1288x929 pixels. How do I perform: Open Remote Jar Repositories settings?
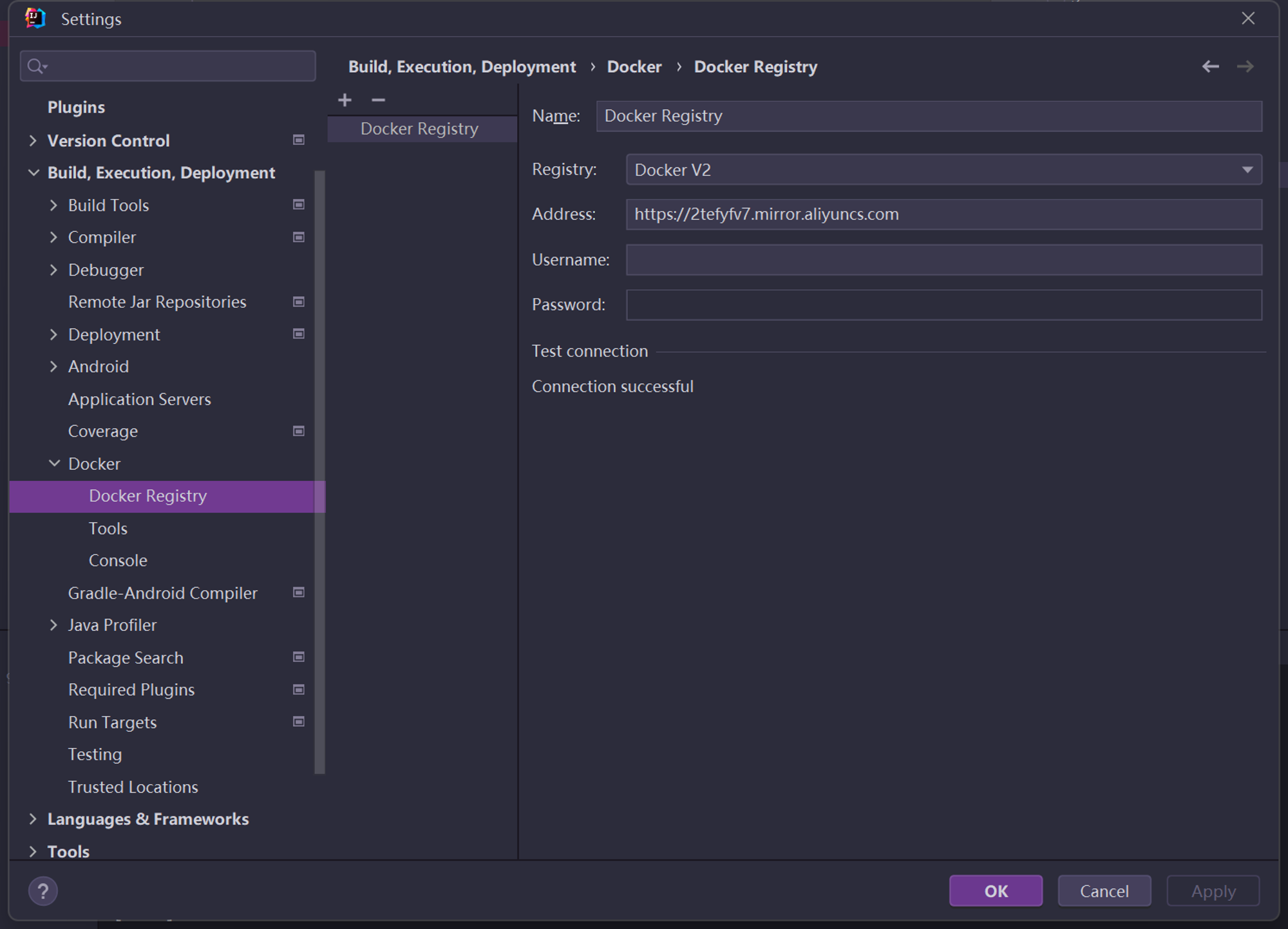[157, 302]
